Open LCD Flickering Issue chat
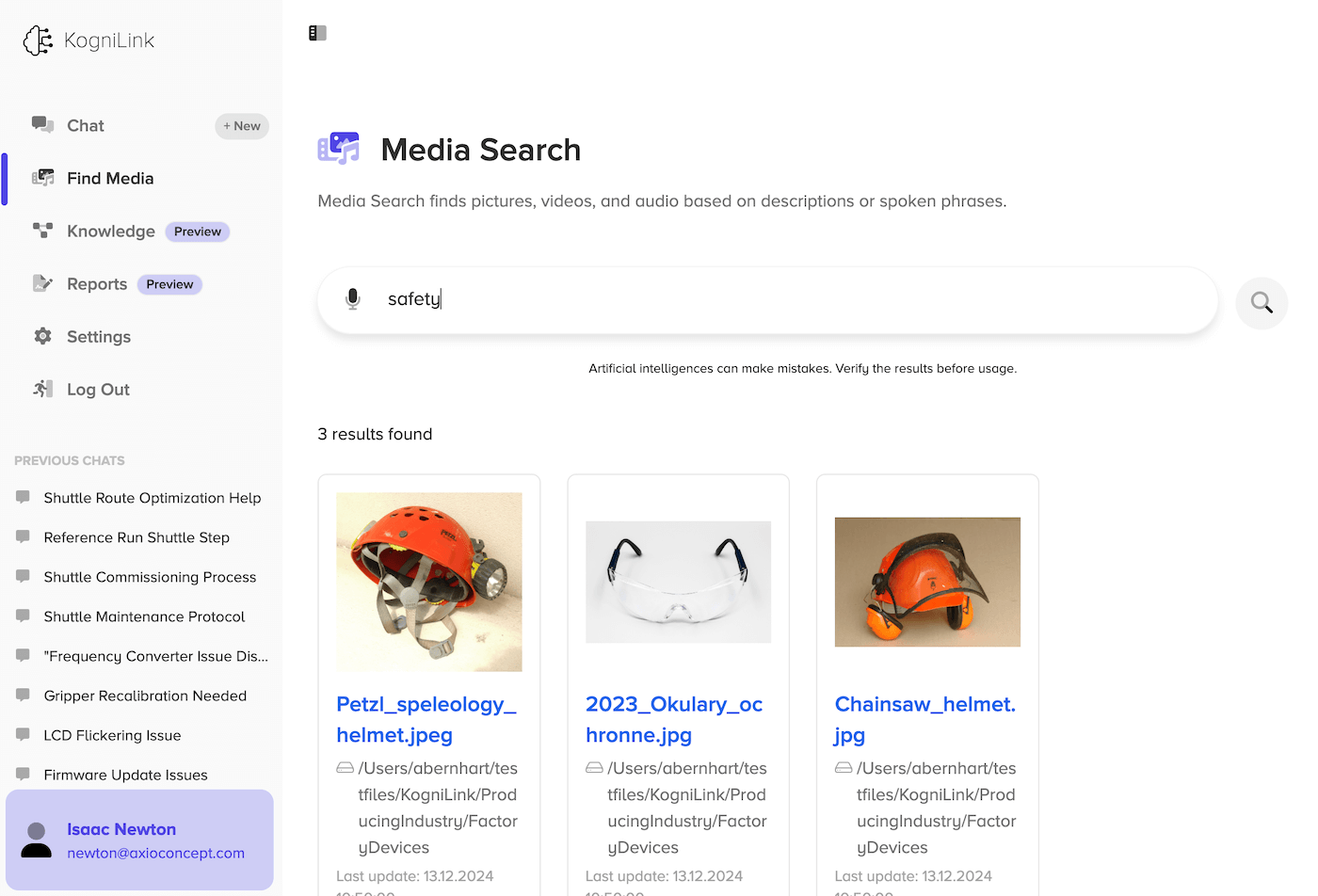Screen dimensions: 1318x896 (112, 735)
